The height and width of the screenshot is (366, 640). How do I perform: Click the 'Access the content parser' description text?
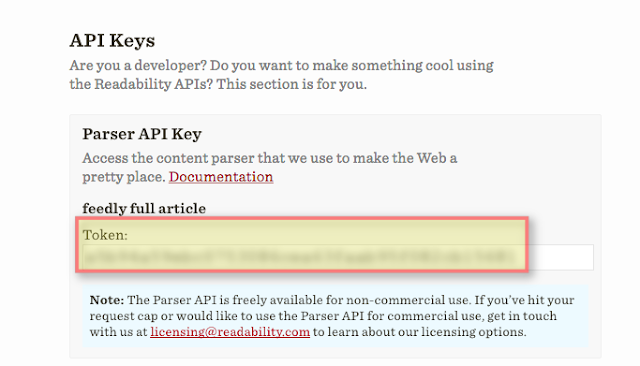(x=269, y=167)
